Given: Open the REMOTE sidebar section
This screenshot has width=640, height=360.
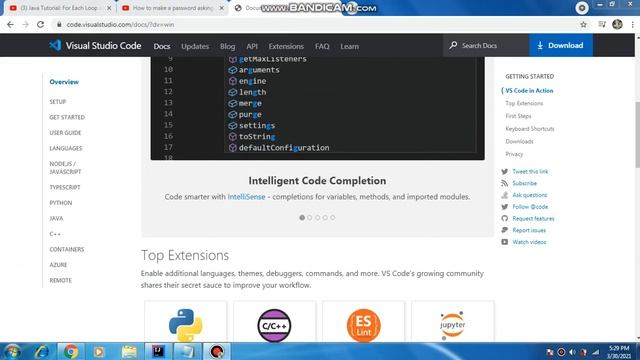Looking at the screenshot, I should tap(60, 280).
